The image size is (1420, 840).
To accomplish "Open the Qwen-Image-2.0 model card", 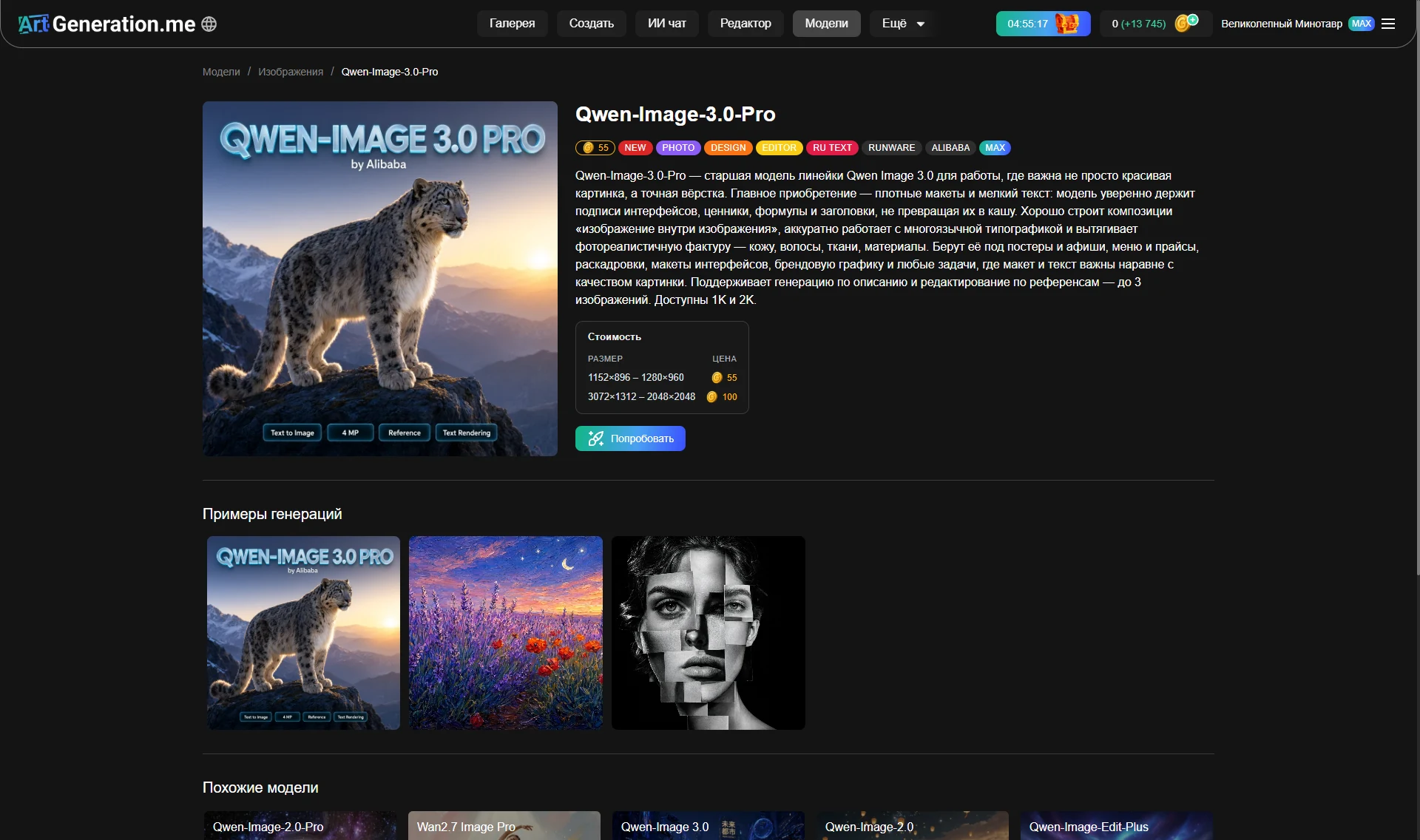I will point(913,826).
